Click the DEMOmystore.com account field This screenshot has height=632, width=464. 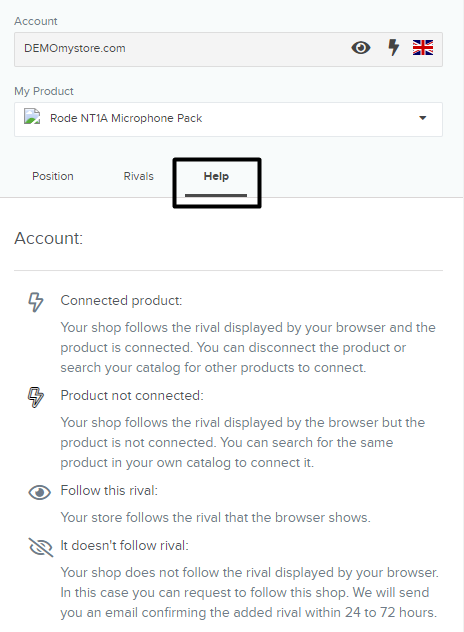(228, 49)
